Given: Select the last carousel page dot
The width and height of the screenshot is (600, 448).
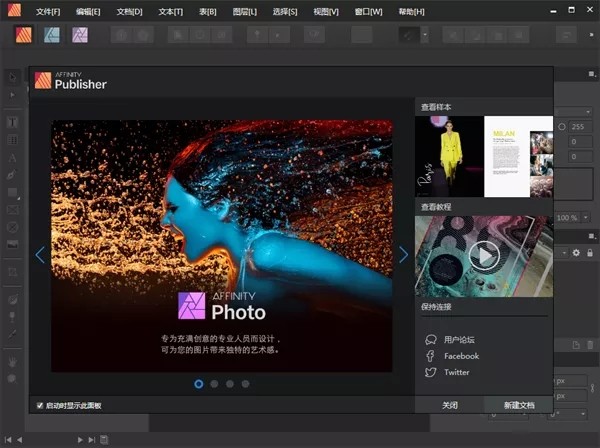Looking at the screenshot, I should pos(246,383).
